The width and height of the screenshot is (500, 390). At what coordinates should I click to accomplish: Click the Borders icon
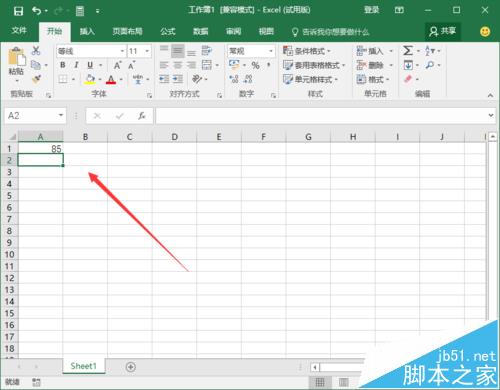click(x=63, y=79)
